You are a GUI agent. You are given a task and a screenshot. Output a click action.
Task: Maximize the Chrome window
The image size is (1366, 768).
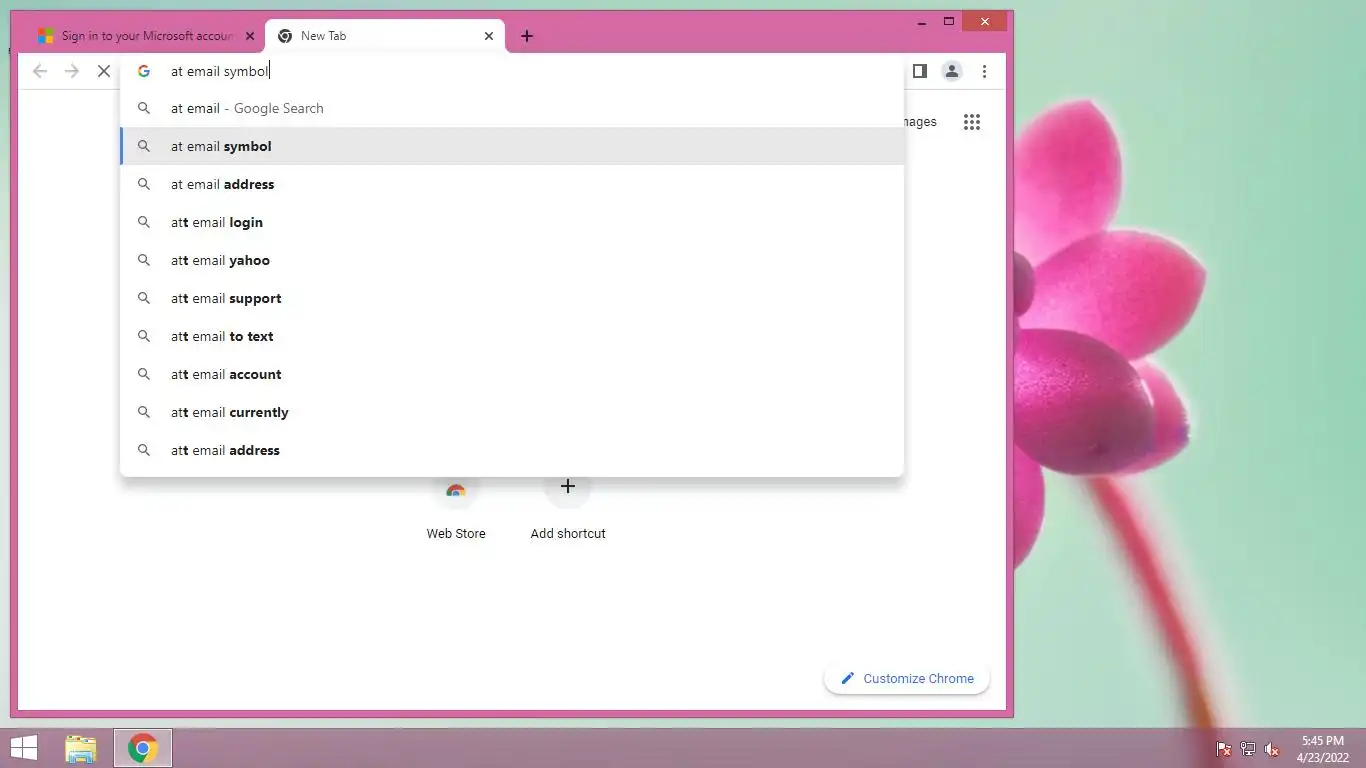coord(949,21)
